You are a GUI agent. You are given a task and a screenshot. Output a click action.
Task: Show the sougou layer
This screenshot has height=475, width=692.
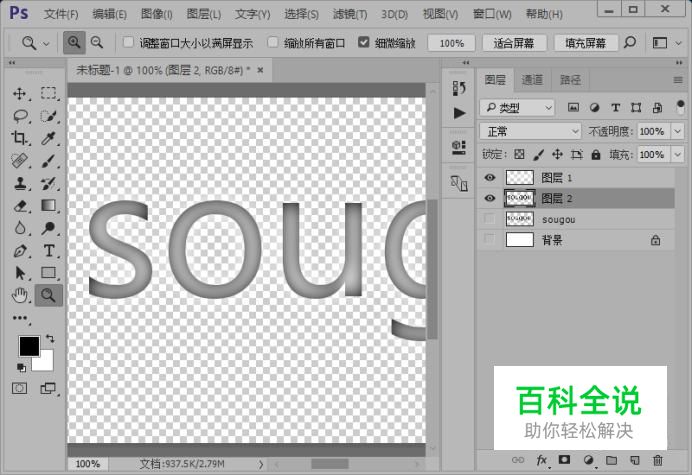[489, 219]
